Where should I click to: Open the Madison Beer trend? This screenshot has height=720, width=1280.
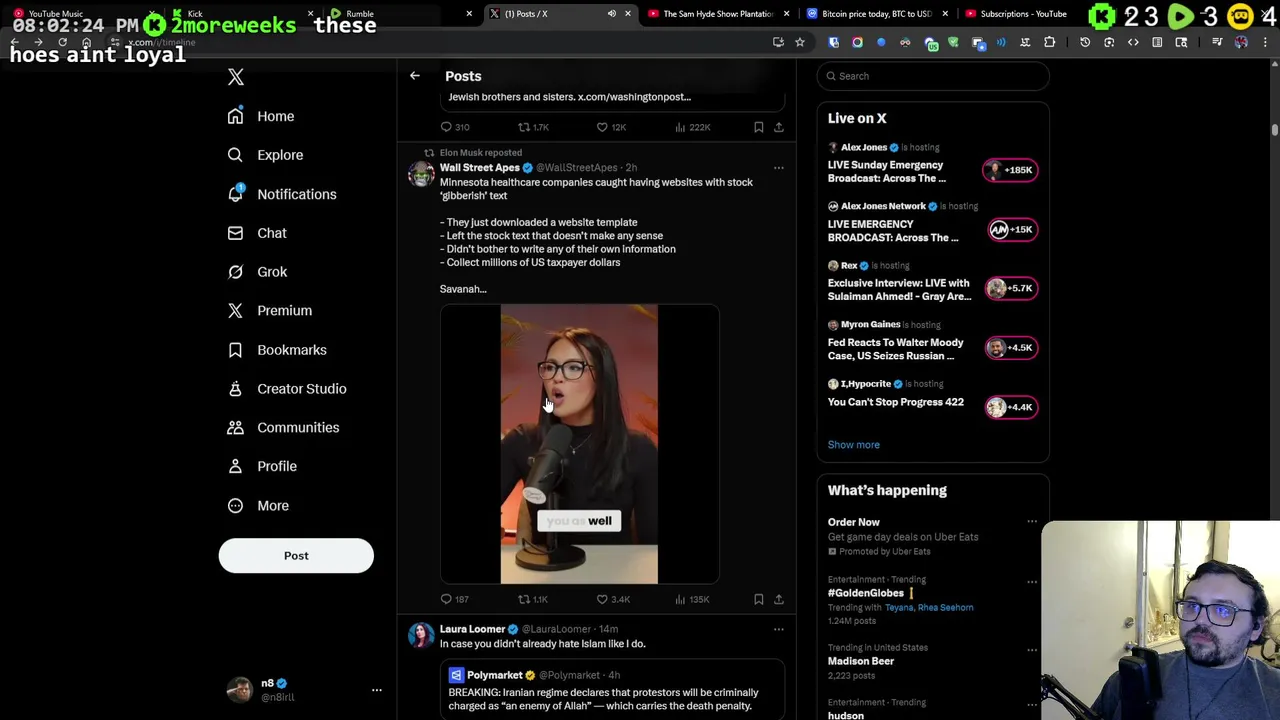coord(861,661)
